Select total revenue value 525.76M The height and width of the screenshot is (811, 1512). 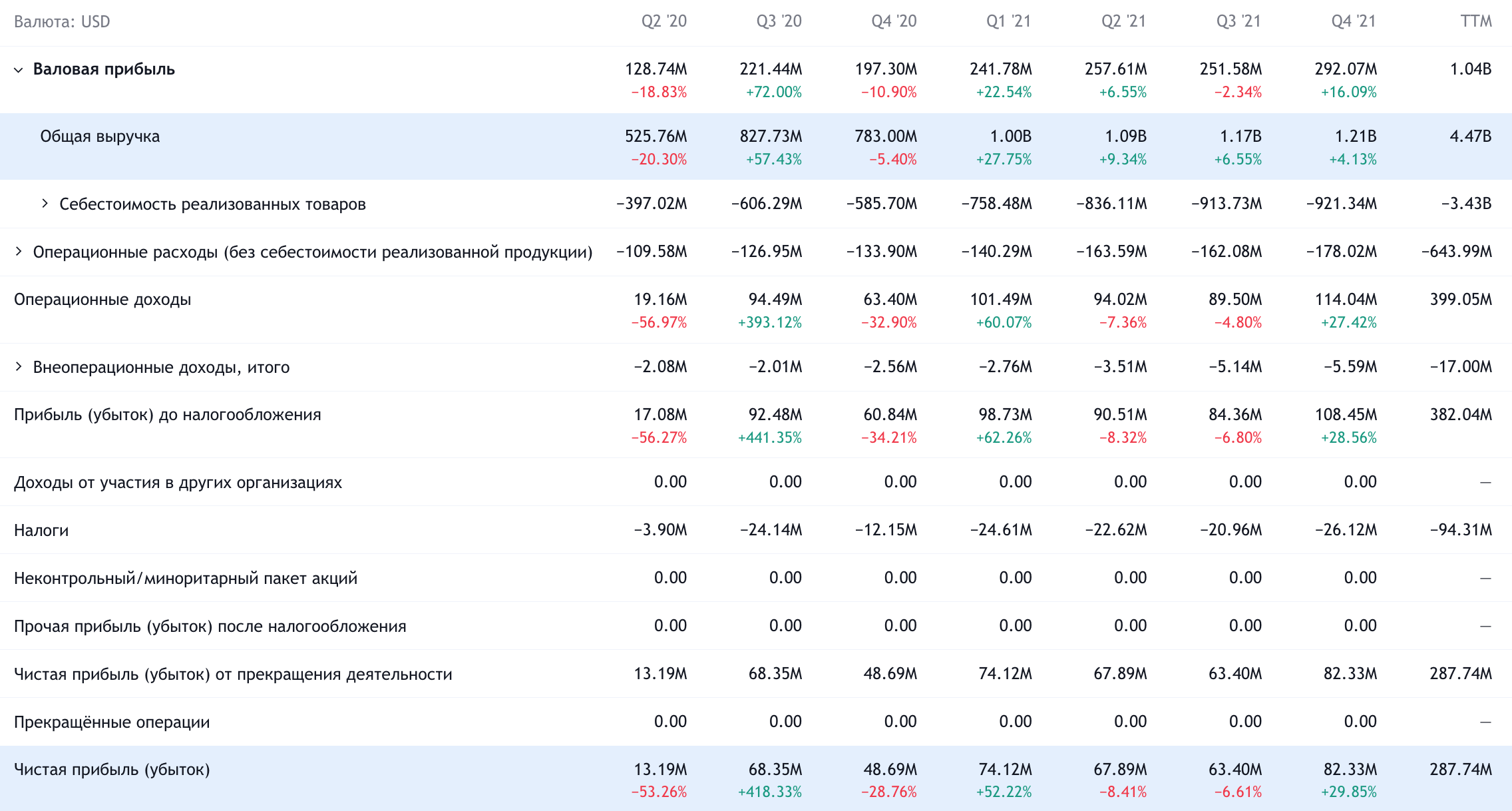coord(656,136)
